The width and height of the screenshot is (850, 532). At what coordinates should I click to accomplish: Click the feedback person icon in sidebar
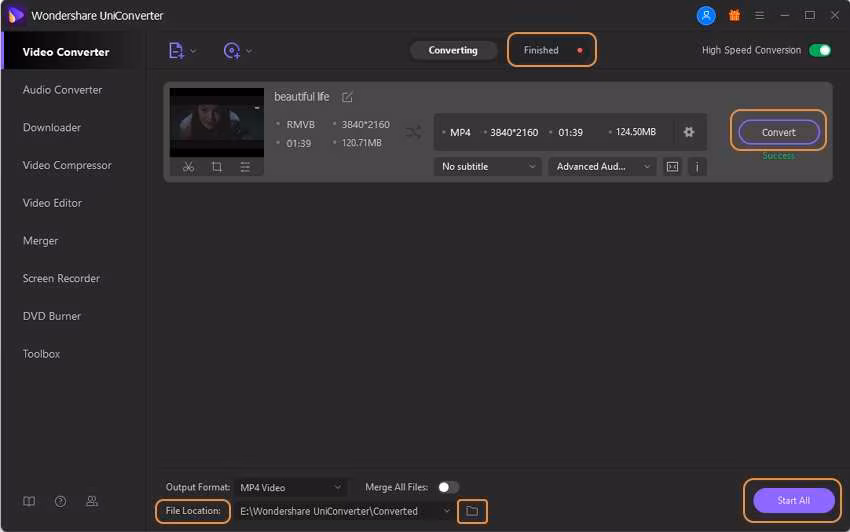point(92,502)
